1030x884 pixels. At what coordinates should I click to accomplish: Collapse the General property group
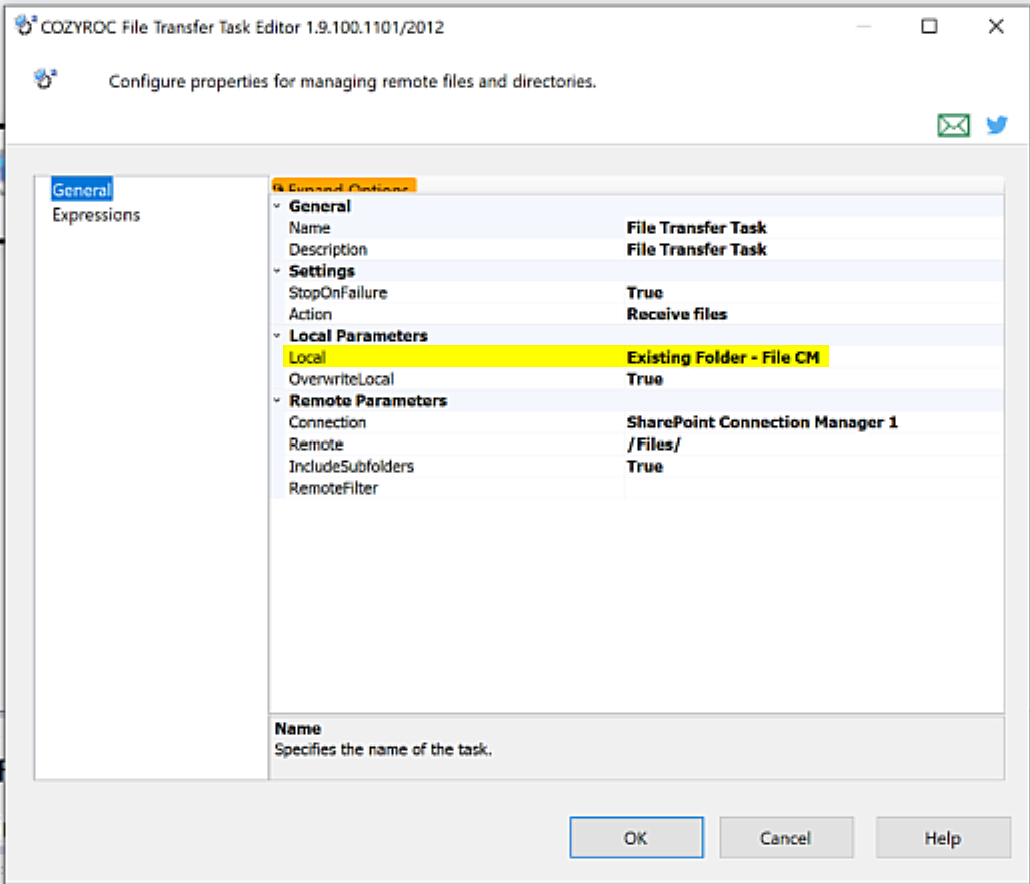click(277, 206)
